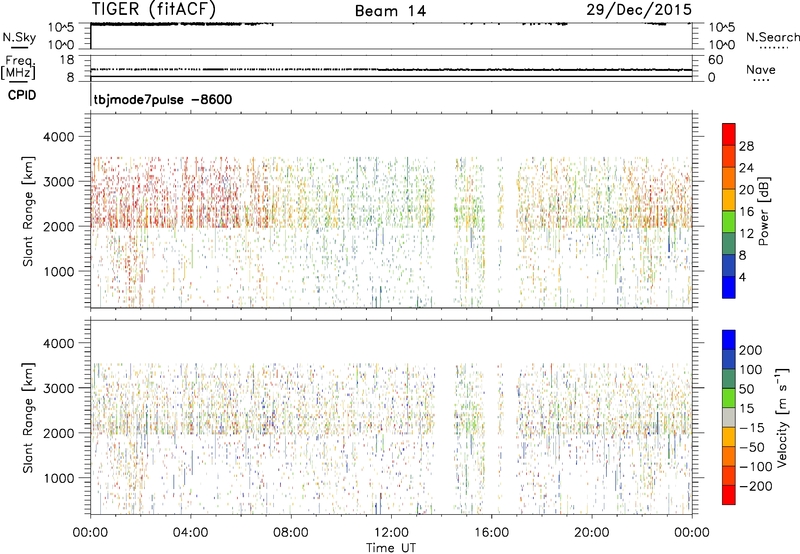Click the '16' tick on the Power colorbar
800x554 pixels.
click(746, 212)
